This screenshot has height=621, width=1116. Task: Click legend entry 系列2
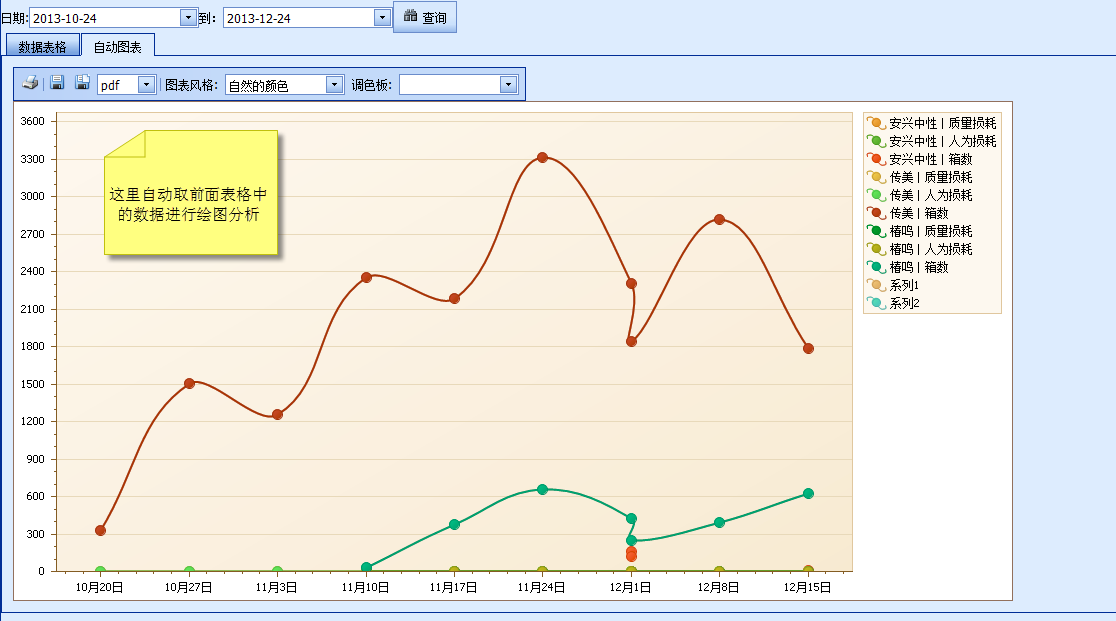click(x=893, y=303)
